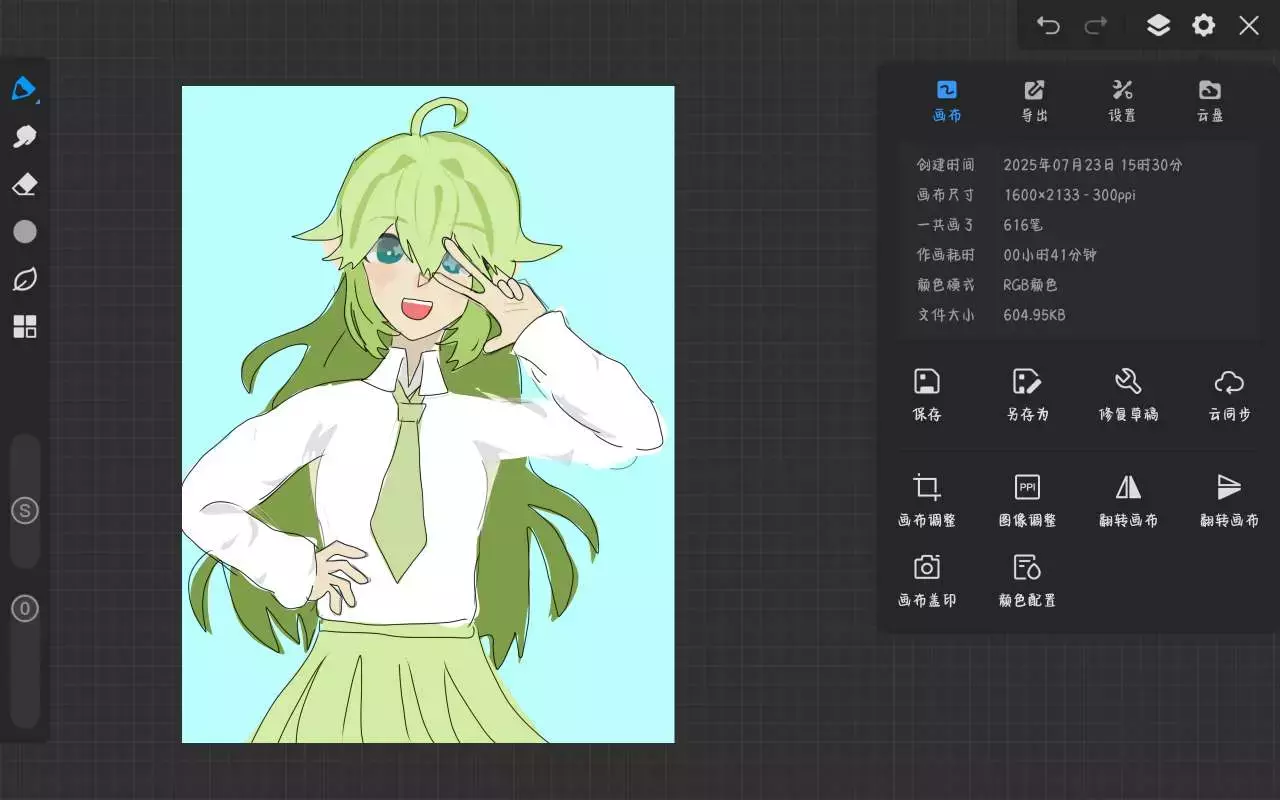
Task: Open the four-square grid tool icon
Action: (x=24, y=327)
